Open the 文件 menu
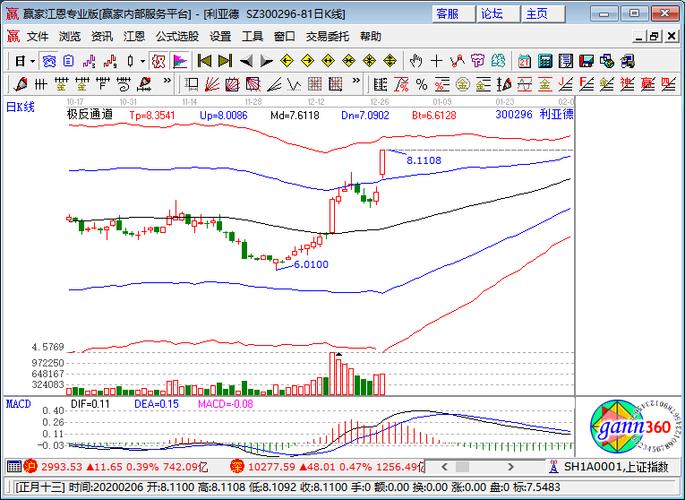The width and height of the screenshot is (685, 500). pos(38,37)
